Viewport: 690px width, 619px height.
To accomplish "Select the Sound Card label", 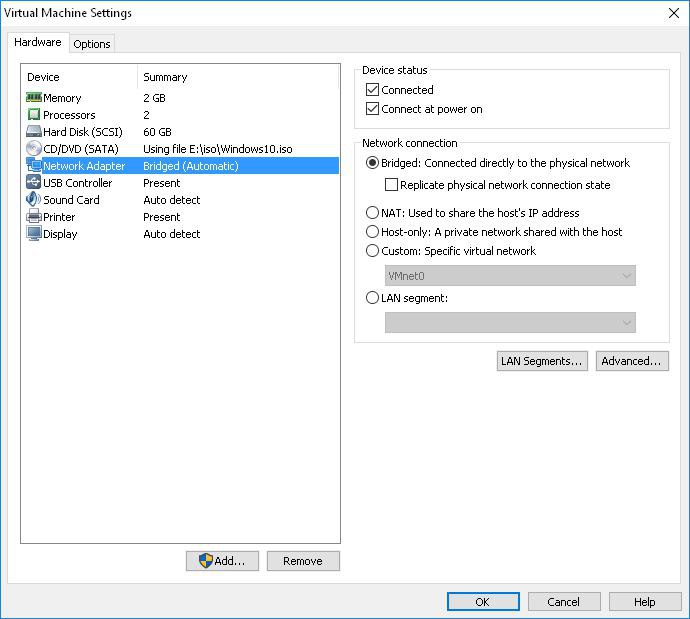I will coord(71,200).
